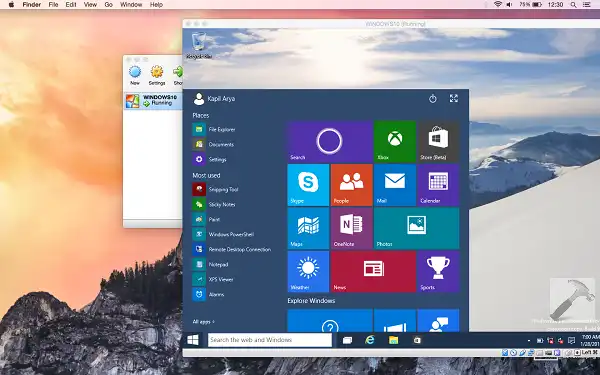This screenshot has width=600, height=375.
Task: Launch the Skype tile
Action: (x=308, y=185)
